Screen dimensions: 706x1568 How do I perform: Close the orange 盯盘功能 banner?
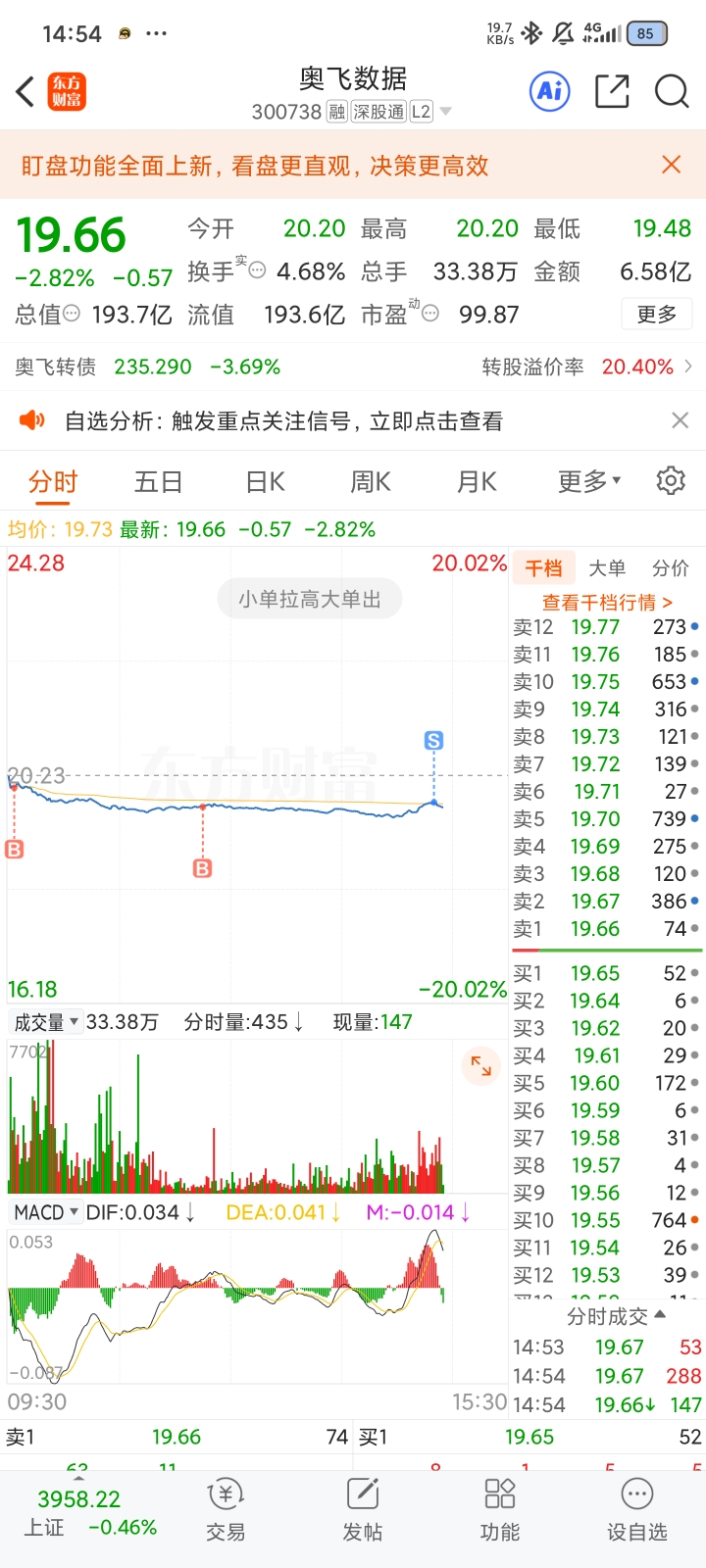point(672,165)
